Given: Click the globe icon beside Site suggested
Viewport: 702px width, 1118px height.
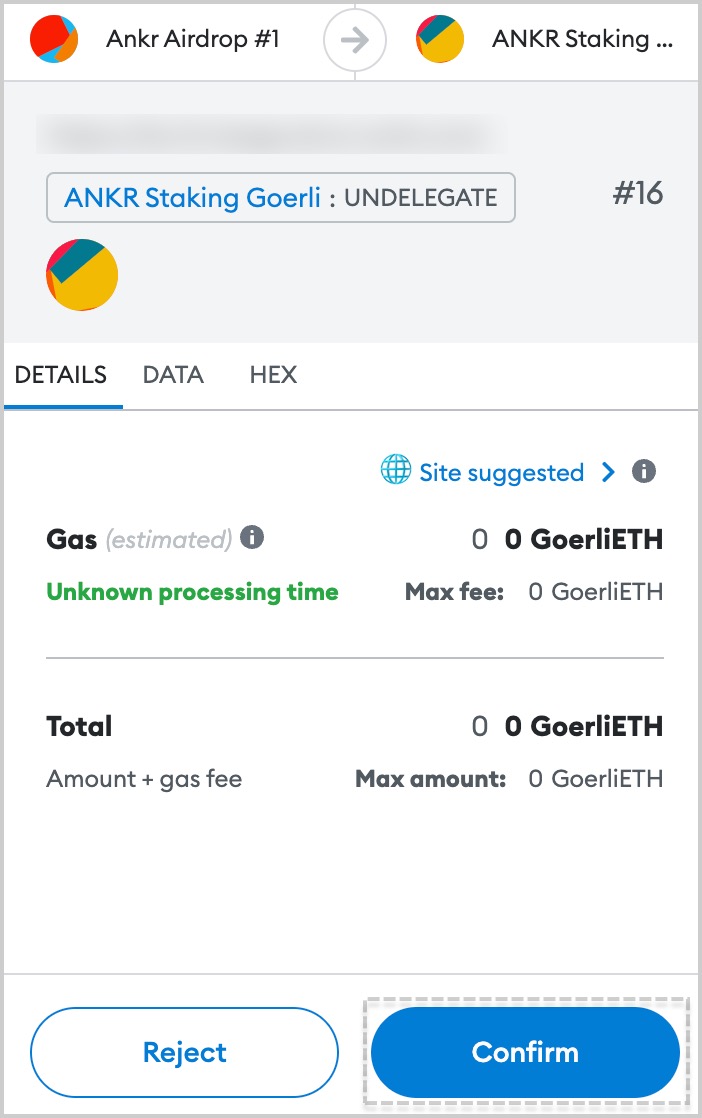Looking at the screenshot, I should (396, 470).
